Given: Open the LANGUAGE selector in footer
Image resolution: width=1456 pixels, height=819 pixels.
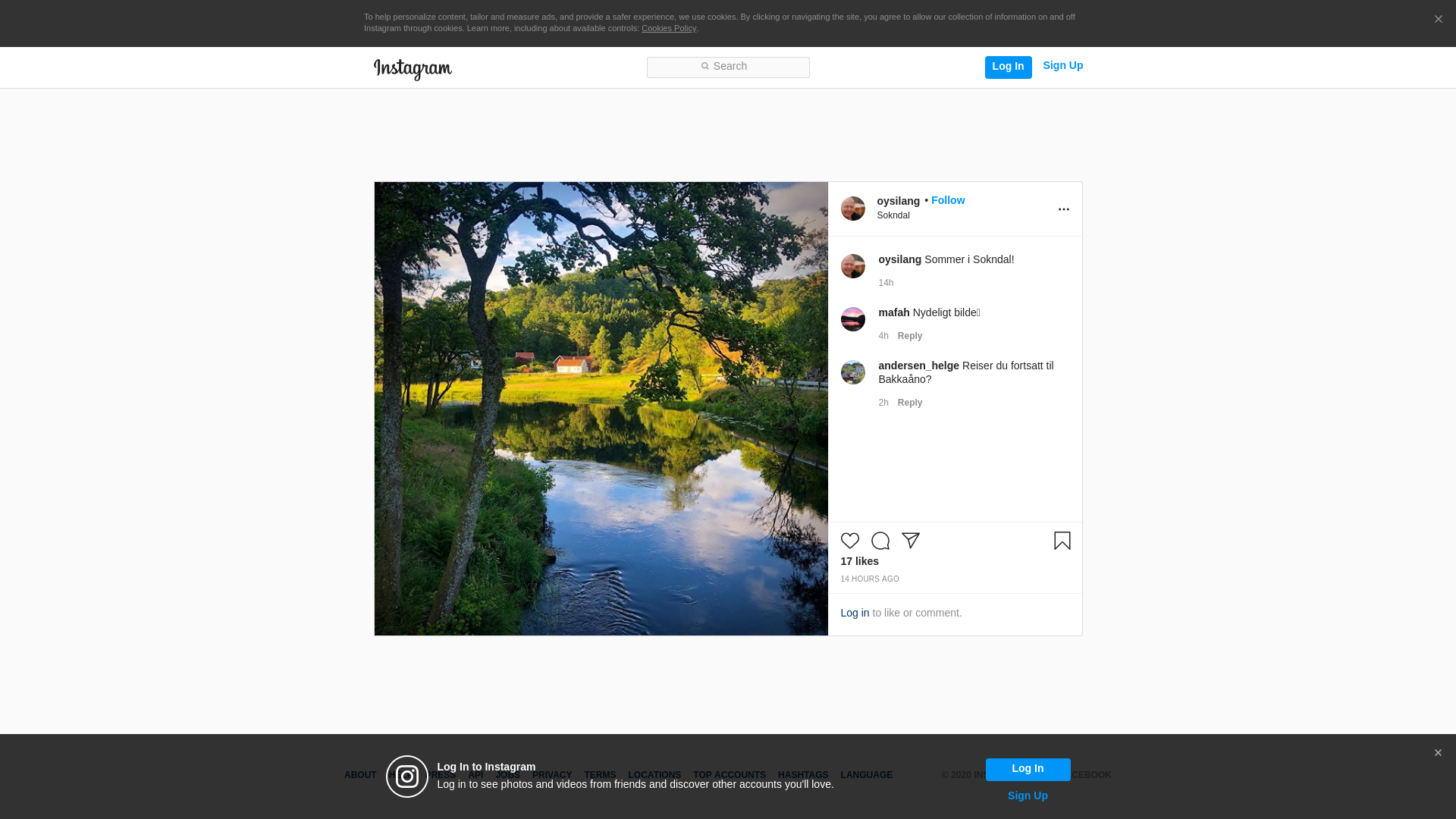Looking at the screenshot, I should (866, 775).
